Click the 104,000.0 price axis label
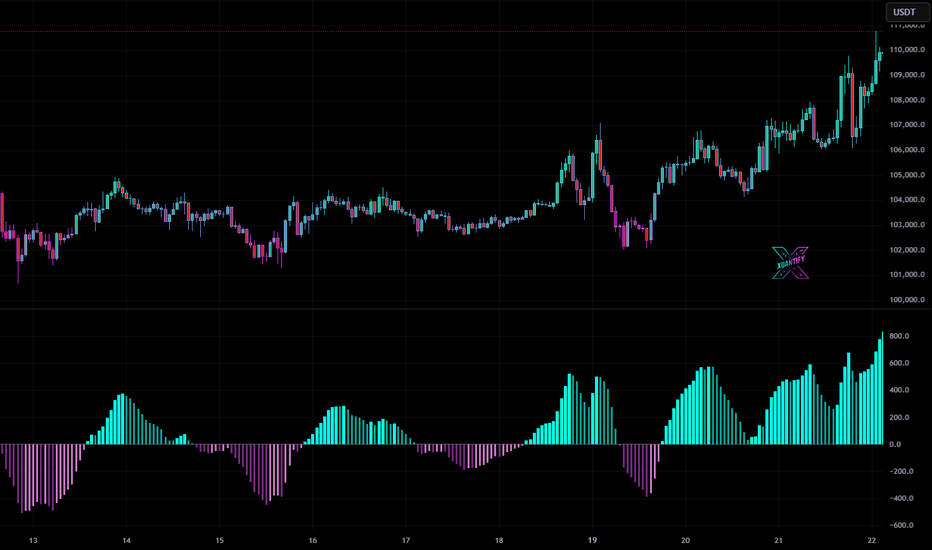This screenshot has width=932, height=550. tap(907, 200)
